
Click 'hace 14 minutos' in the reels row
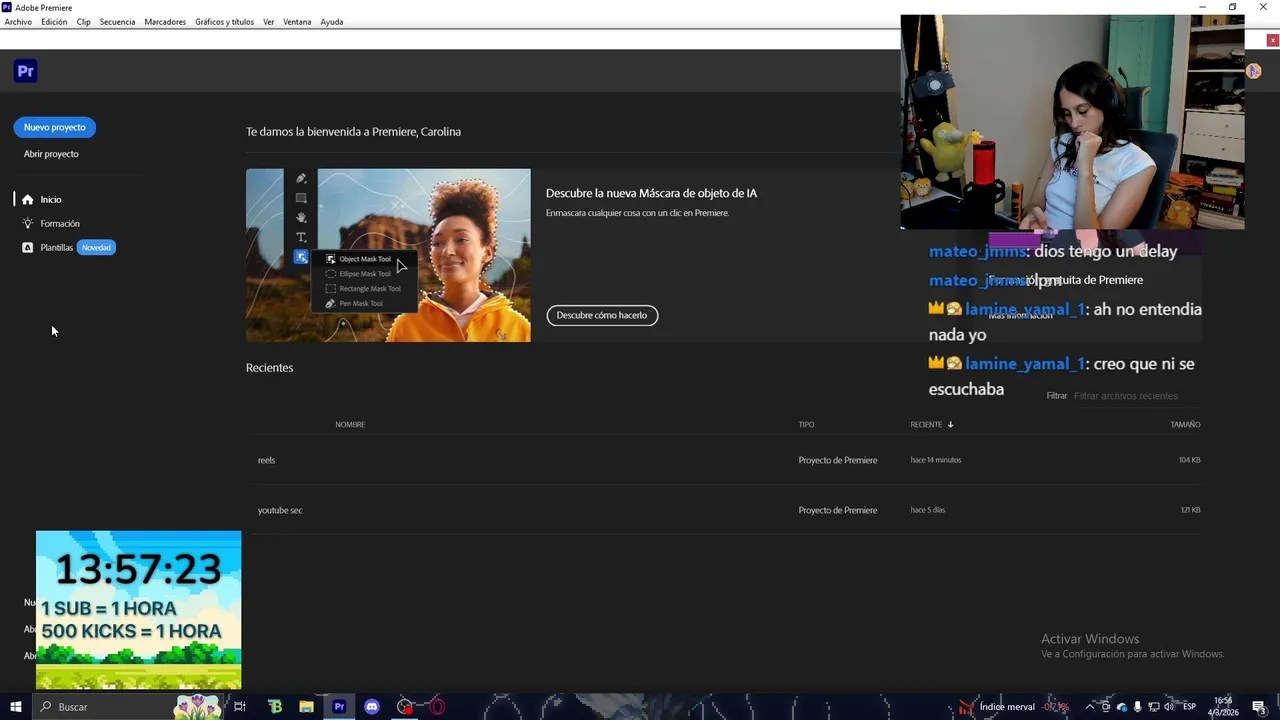pyautogui.click(x=936, y=460)
